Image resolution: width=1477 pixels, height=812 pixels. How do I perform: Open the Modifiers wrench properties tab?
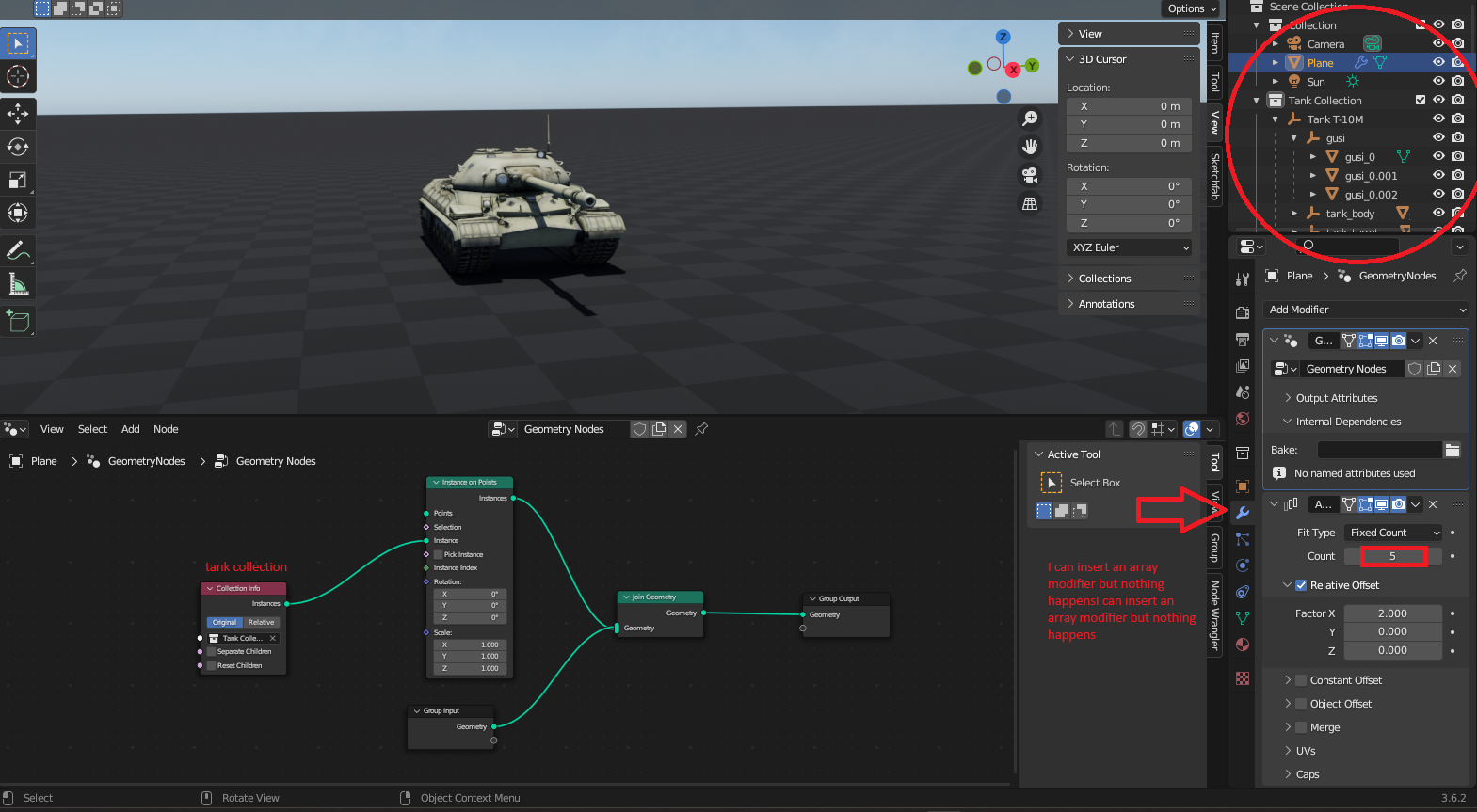tap(1243, 513)
